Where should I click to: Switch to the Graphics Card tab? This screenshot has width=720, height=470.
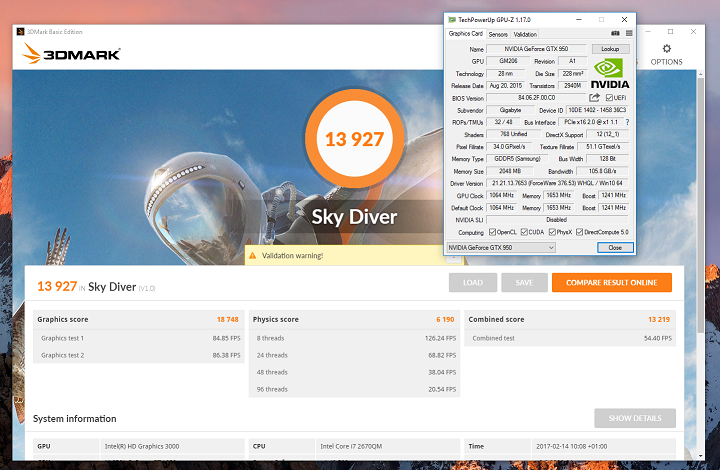[466, 34]
